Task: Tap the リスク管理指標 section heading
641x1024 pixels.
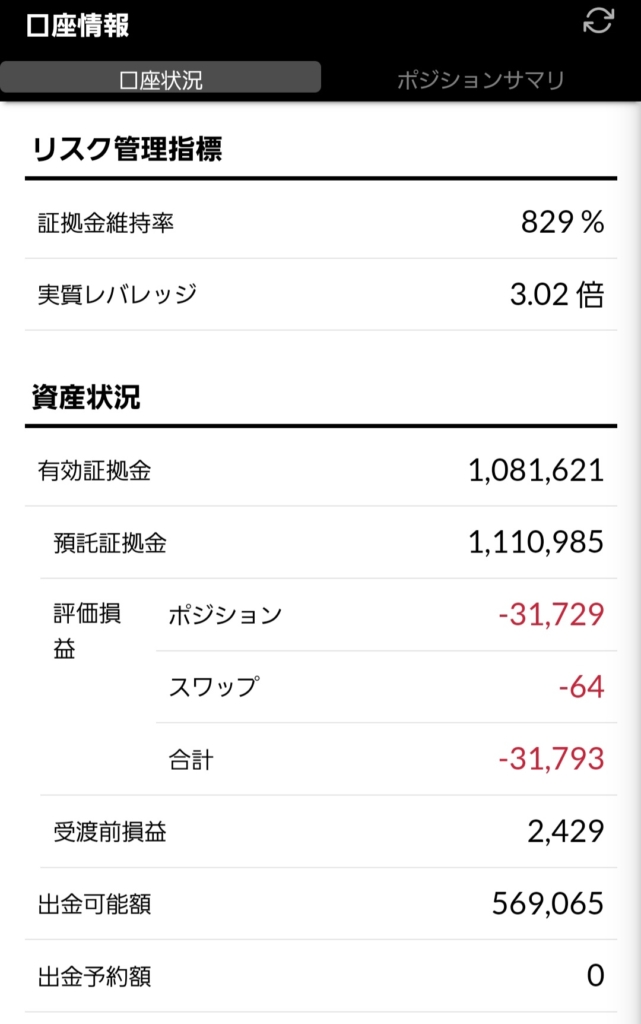Action: coord(127,149)
